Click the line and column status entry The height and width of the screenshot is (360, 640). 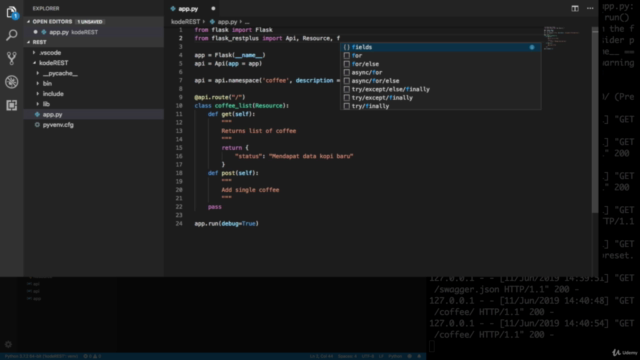(x=321, y=356)
